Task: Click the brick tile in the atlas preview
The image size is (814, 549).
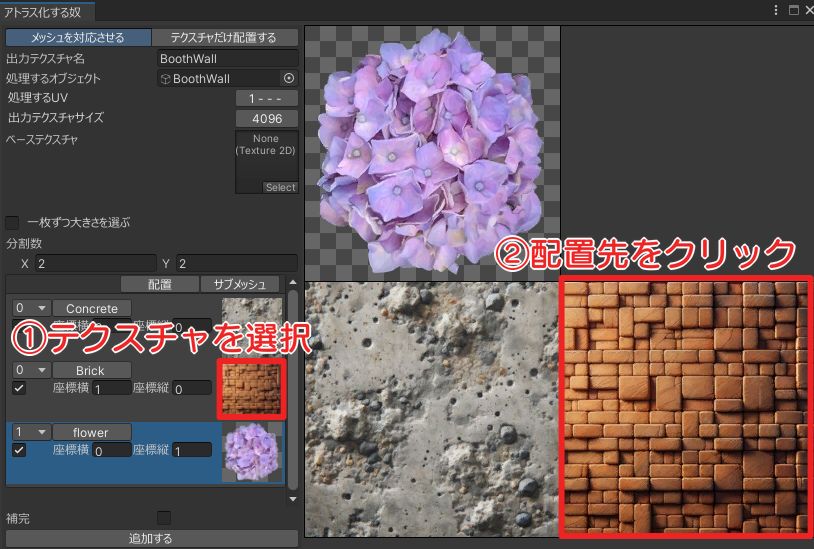Action: click(684, 408)
